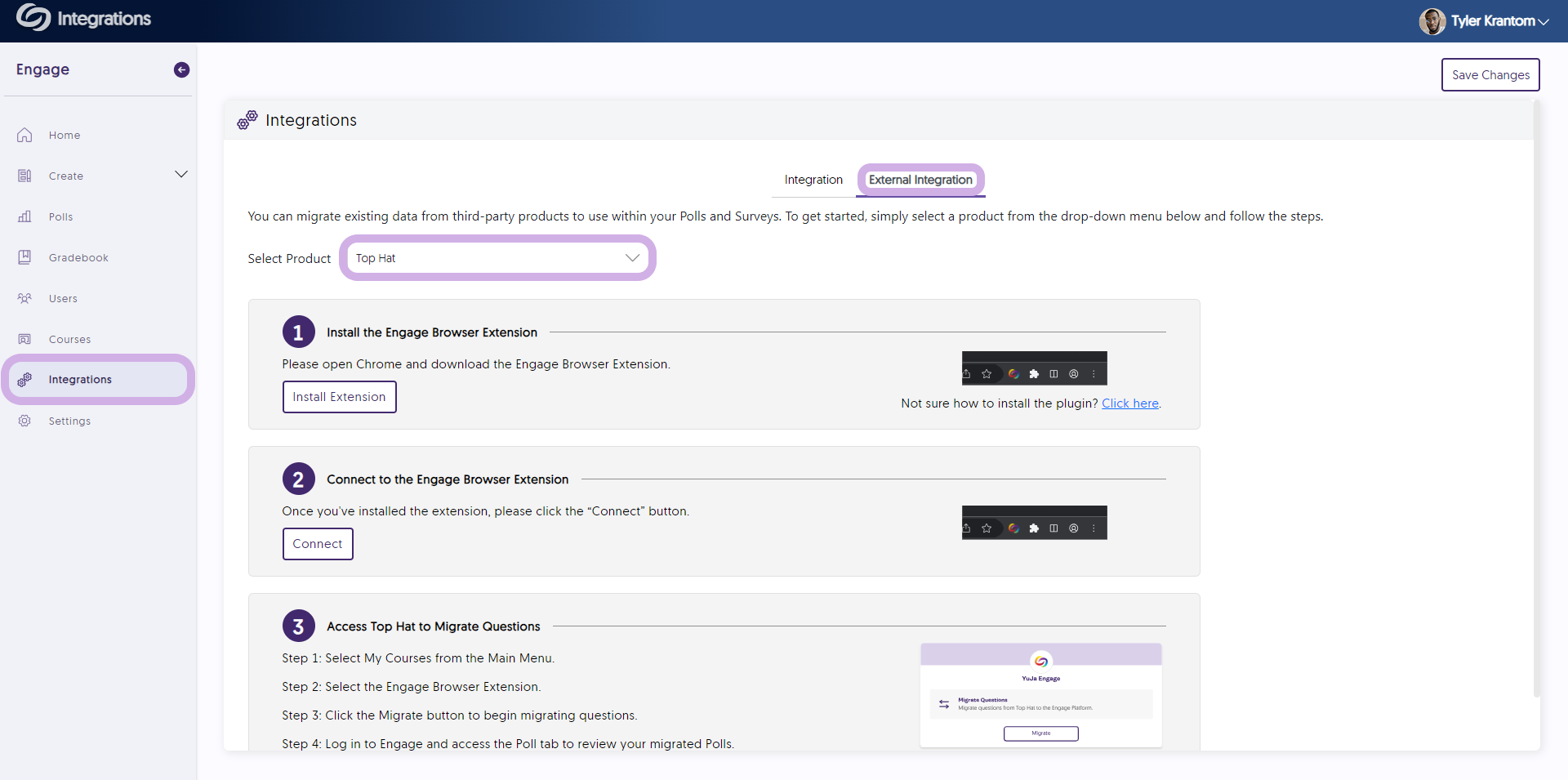Click the Settings gear icon
Image resolution: width=1568 pixels, height=780 pixels.
[24, 421]
